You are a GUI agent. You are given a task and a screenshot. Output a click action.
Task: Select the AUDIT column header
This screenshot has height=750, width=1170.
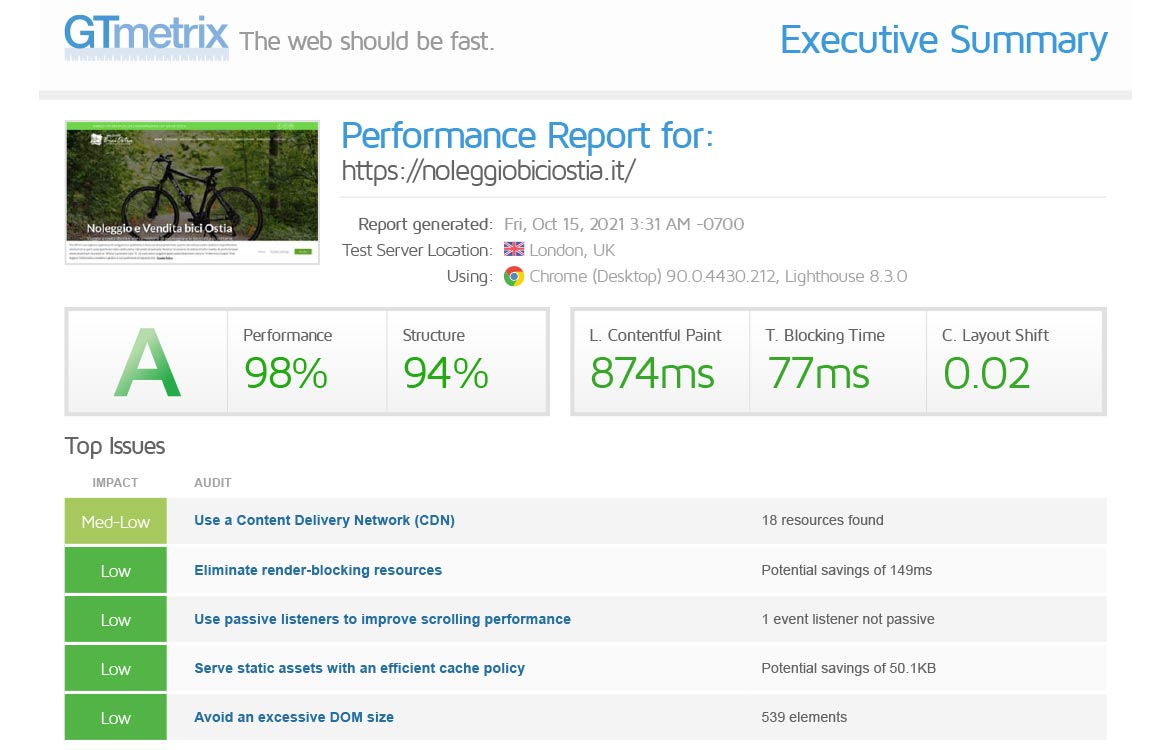212,483
